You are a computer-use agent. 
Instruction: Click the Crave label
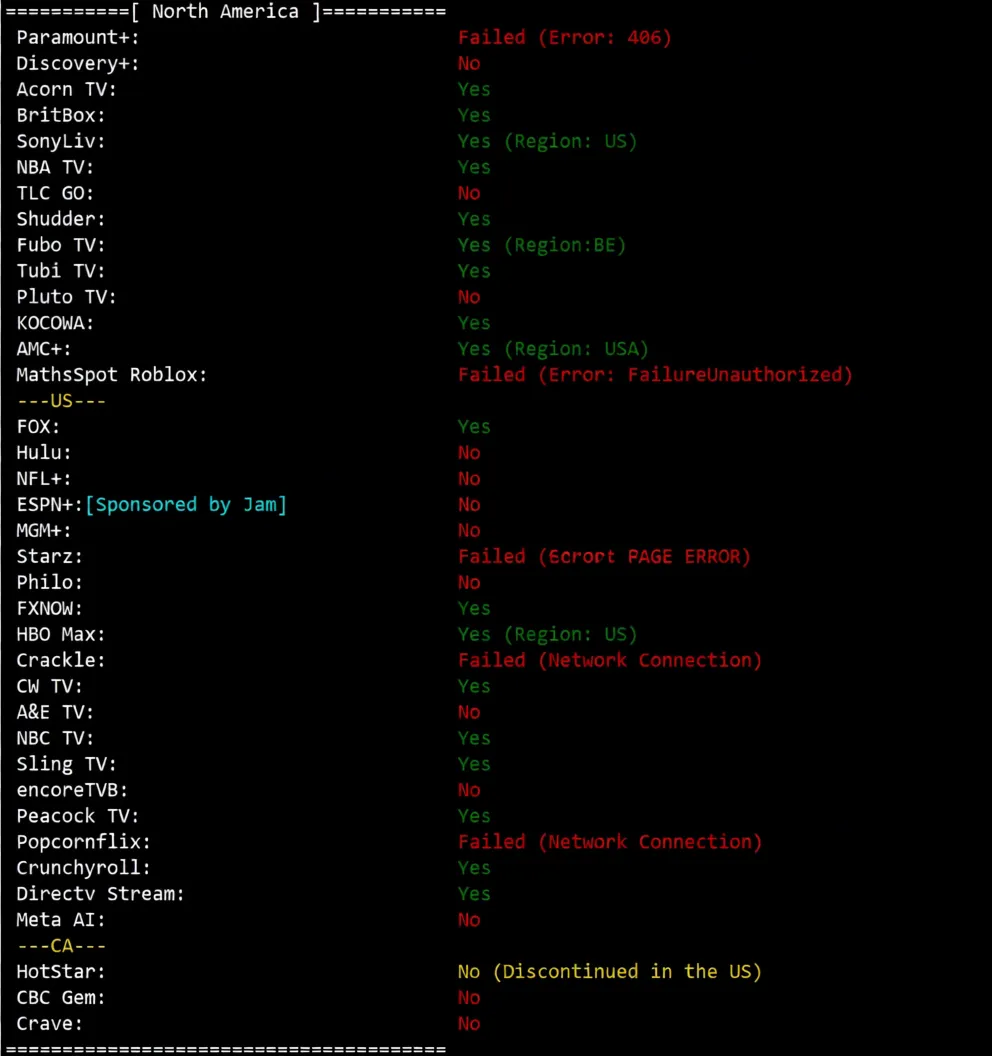tap(50, 1024)
